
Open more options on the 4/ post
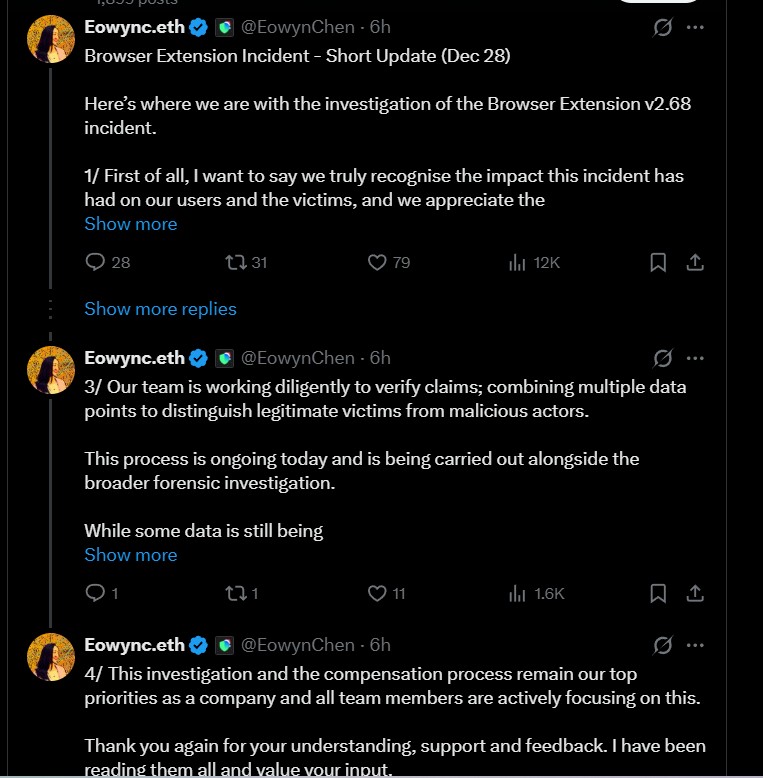point(695,645)
